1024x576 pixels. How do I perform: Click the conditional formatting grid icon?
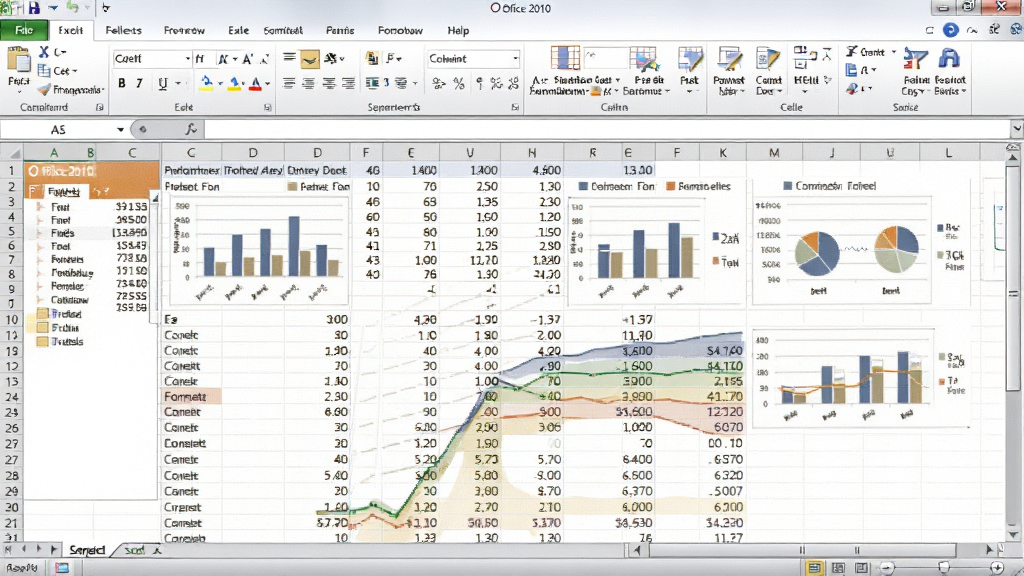565,58
